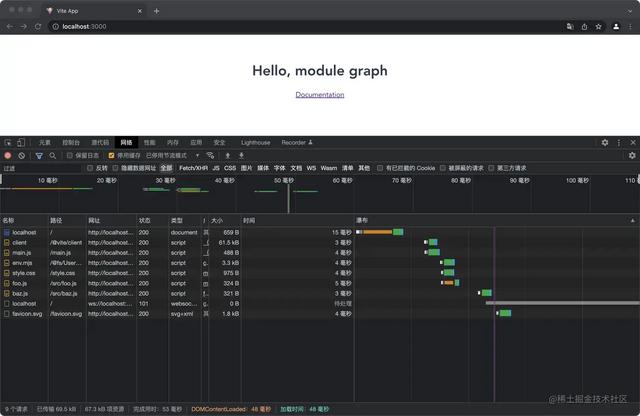Sort by the 状态 status column header
The image size is (640, 416).
(x=153, y=220)
